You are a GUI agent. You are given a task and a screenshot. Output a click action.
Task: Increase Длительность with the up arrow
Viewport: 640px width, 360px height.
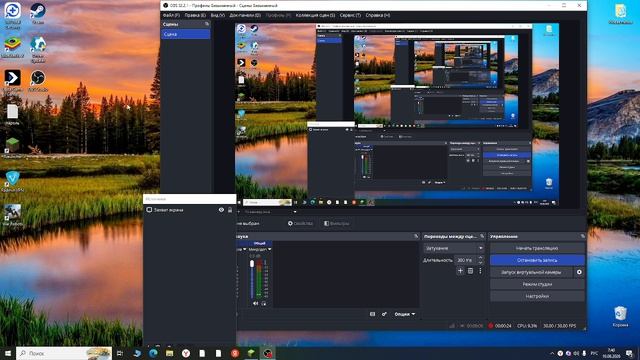pyautogui.click(x=480, y=258)
